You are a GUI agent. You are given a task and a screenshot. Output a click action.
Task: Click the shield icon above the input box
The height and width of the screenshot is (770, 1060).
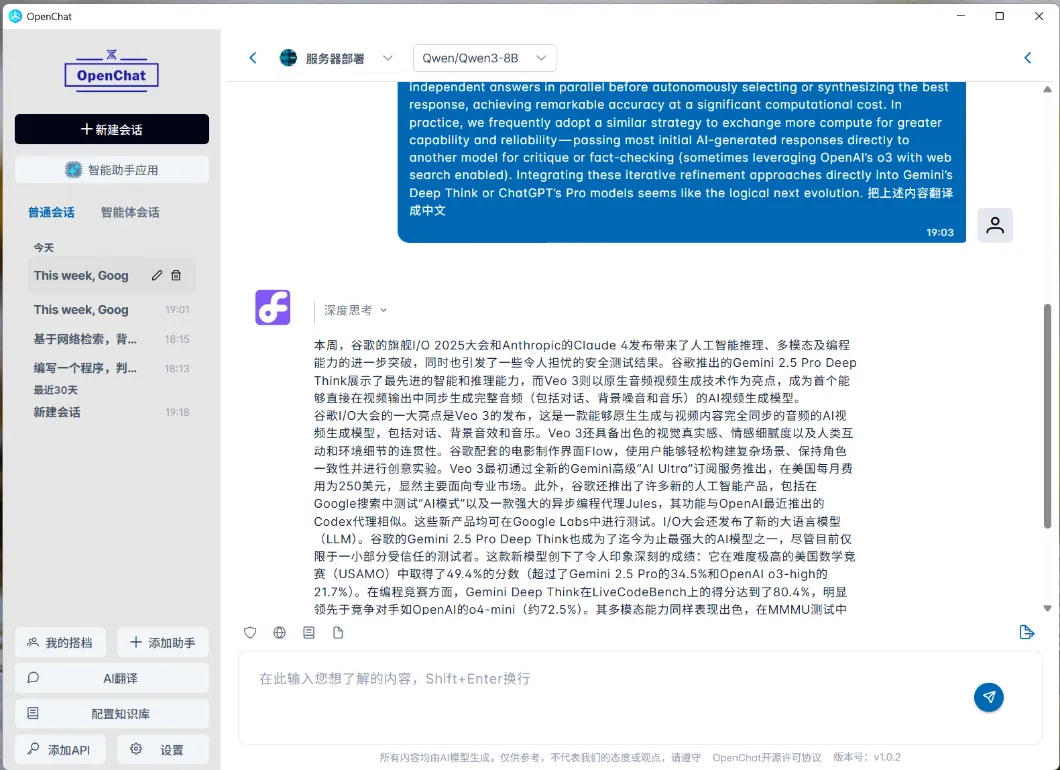point(250,633)
